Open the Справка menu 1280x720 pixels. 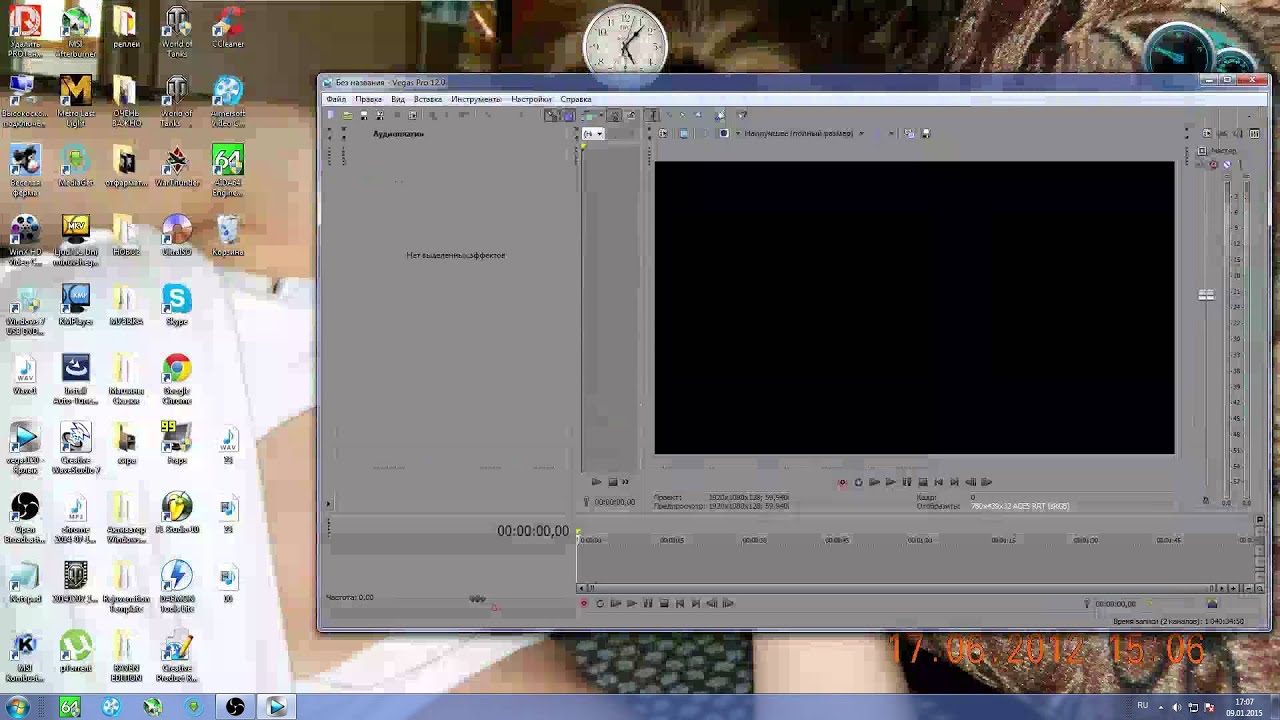tap(576, 99)
